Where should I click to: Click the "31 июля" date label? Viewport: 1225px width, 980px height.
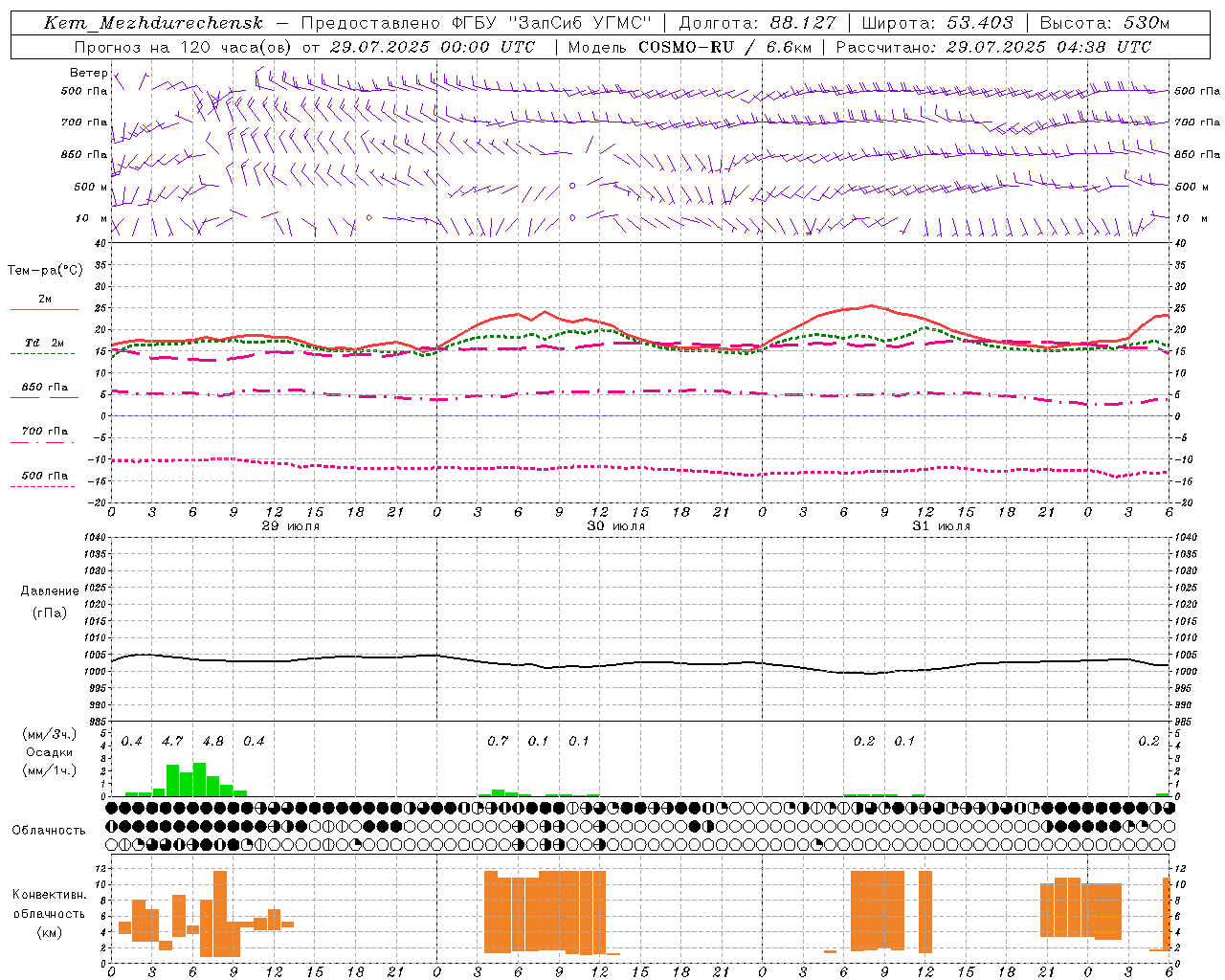(941, 526)
